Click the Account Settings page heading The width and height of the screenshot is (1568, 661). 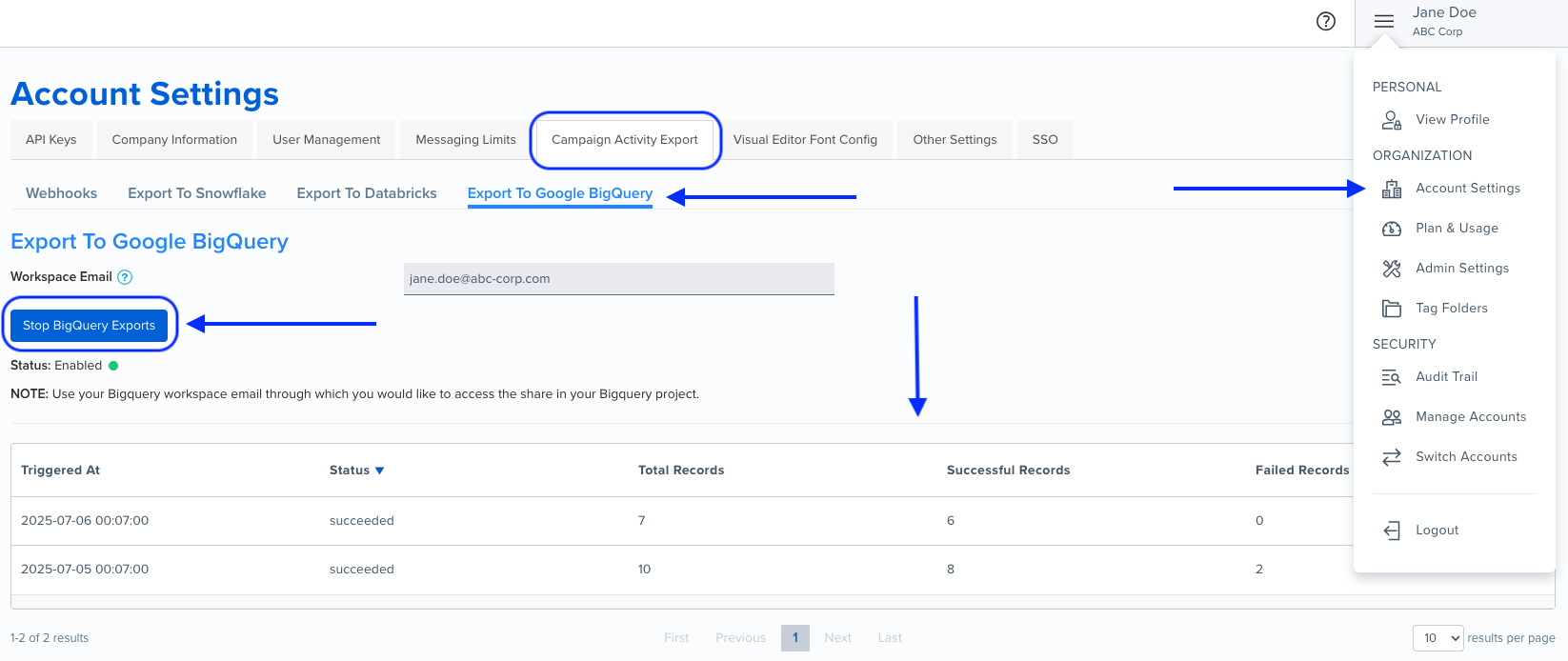click(x=145, y=94)
